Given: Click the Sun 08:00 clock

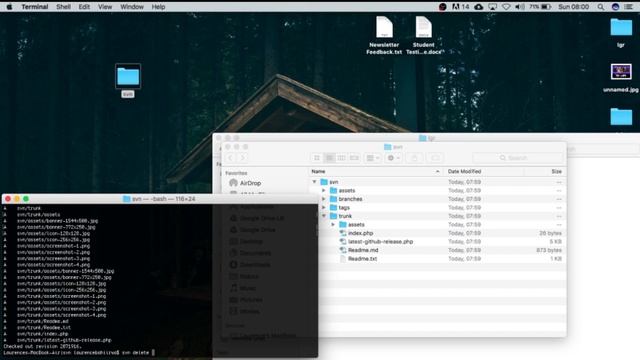Looking at the screenshot, I should pos(573,7).
